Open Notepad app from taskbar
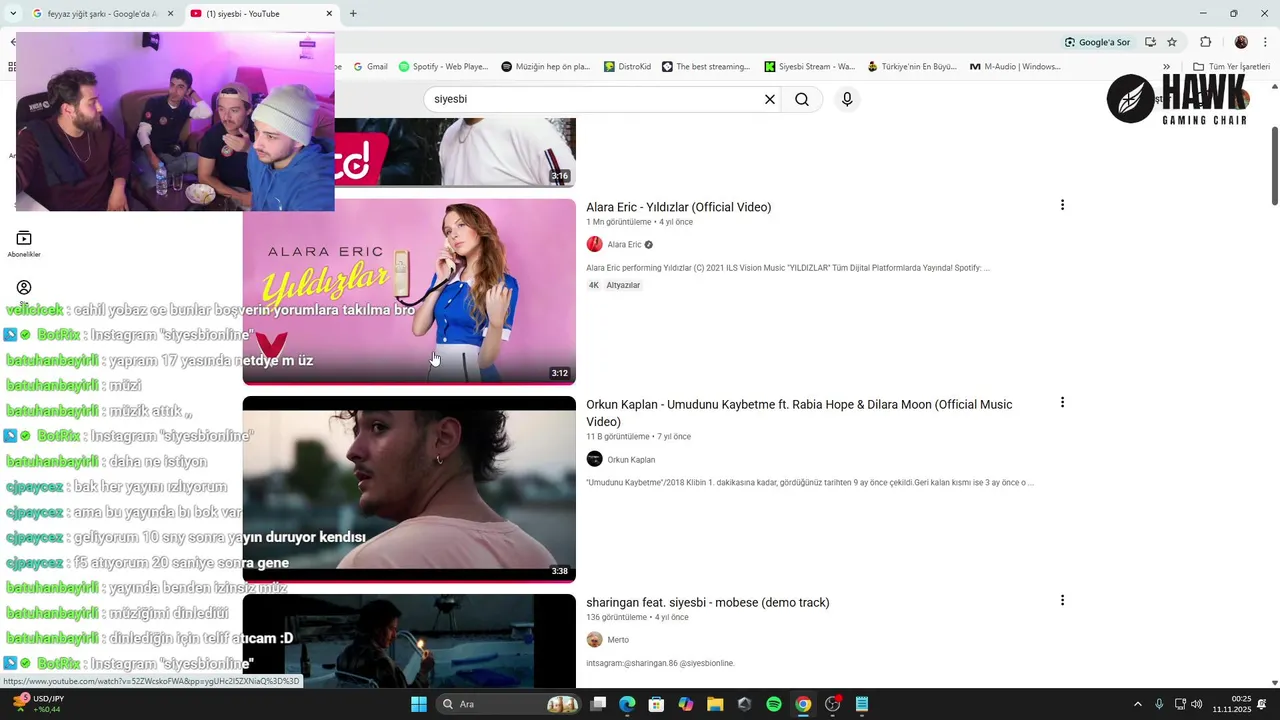The height and width of the screenshot is (720, 1280). point(862,704)
